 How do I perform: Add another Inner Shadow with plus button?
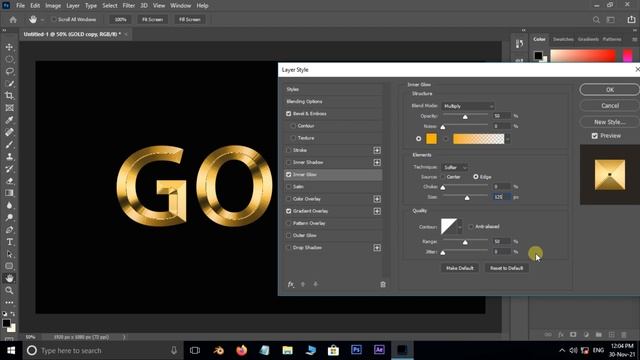coord(377,162)
